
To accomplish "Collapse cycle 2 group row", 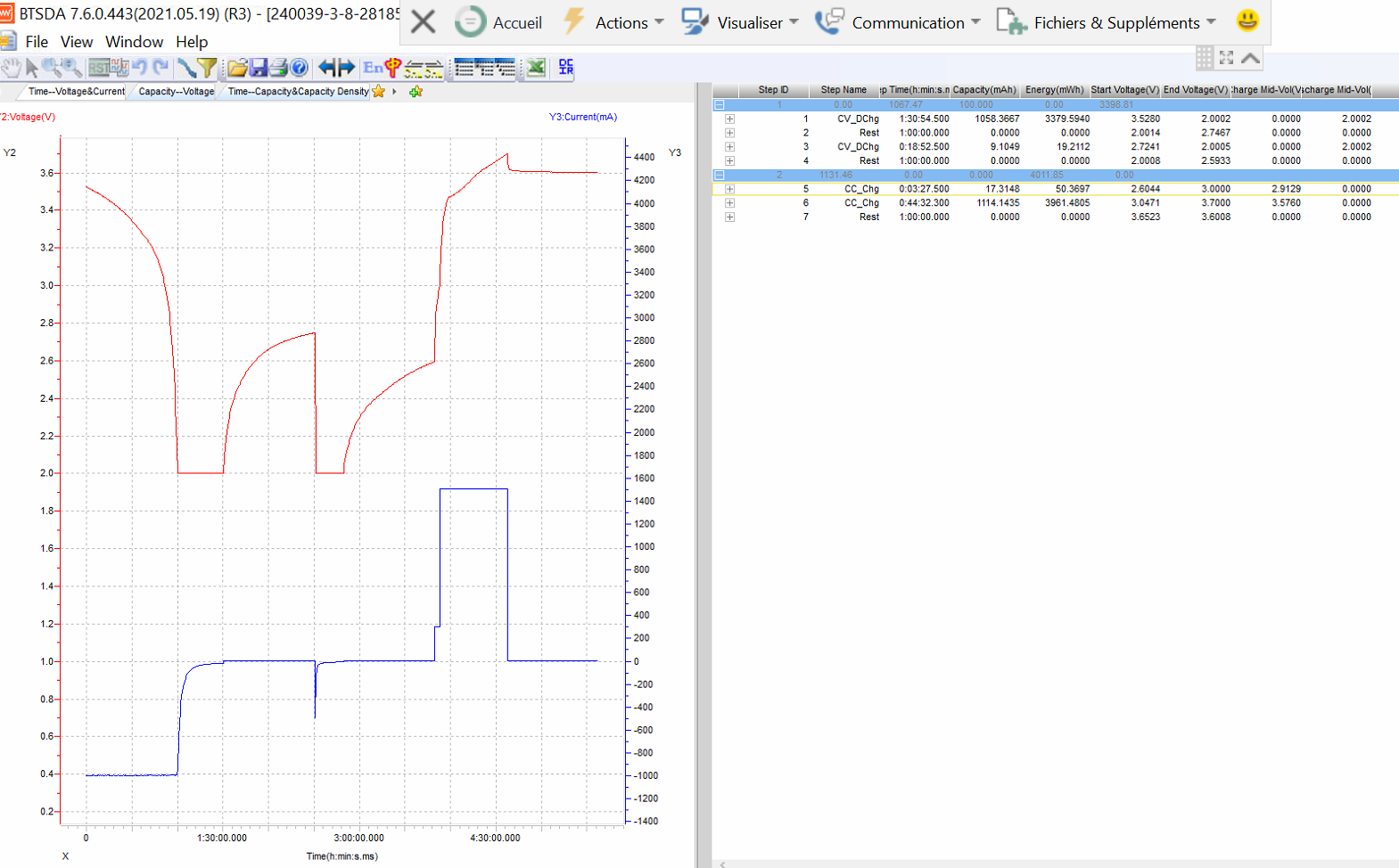I will [x=720, y=175].
